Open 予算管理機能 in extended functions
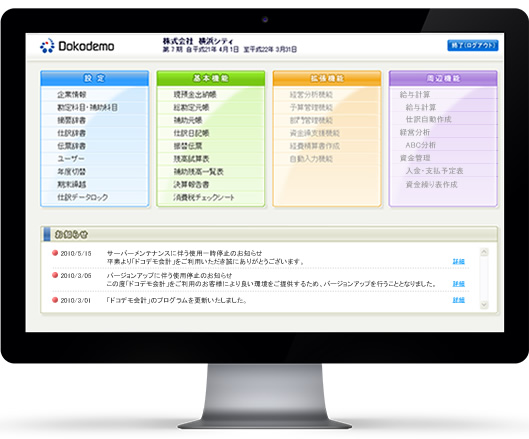The height and width of the screenshot is (439, 529). 311,108
